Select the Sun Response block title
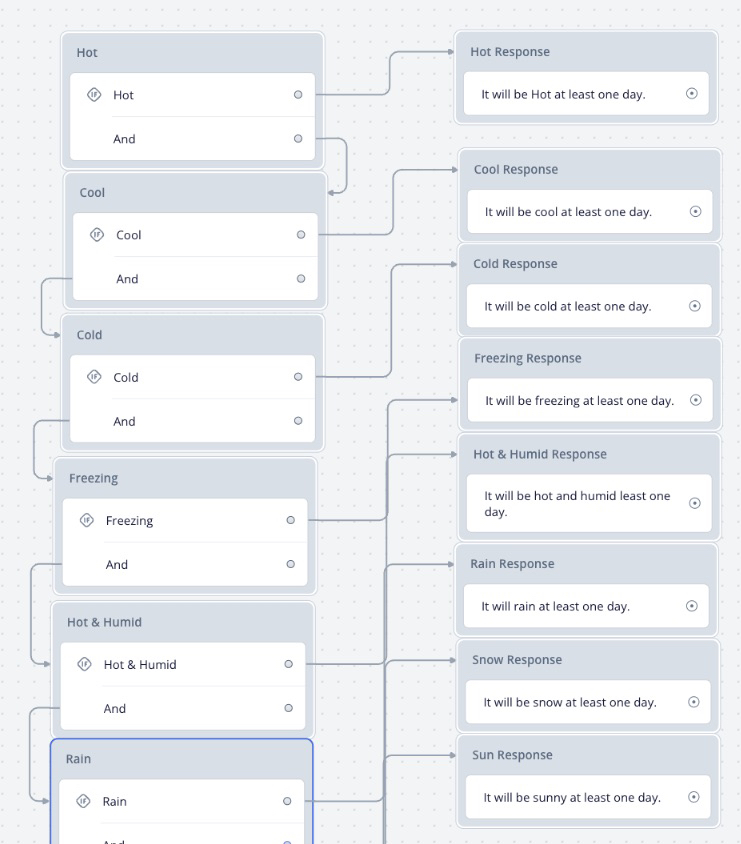Screen dimensions: 741x844 click(512, 755)
